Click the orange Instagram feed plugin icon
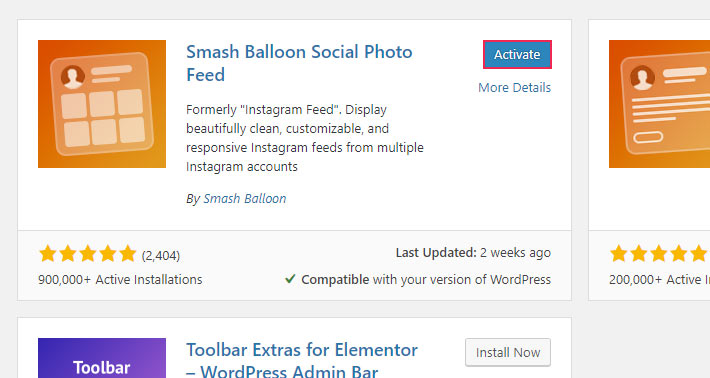Image resolution: width=710 pixels, height=378 pixels. 102,104
